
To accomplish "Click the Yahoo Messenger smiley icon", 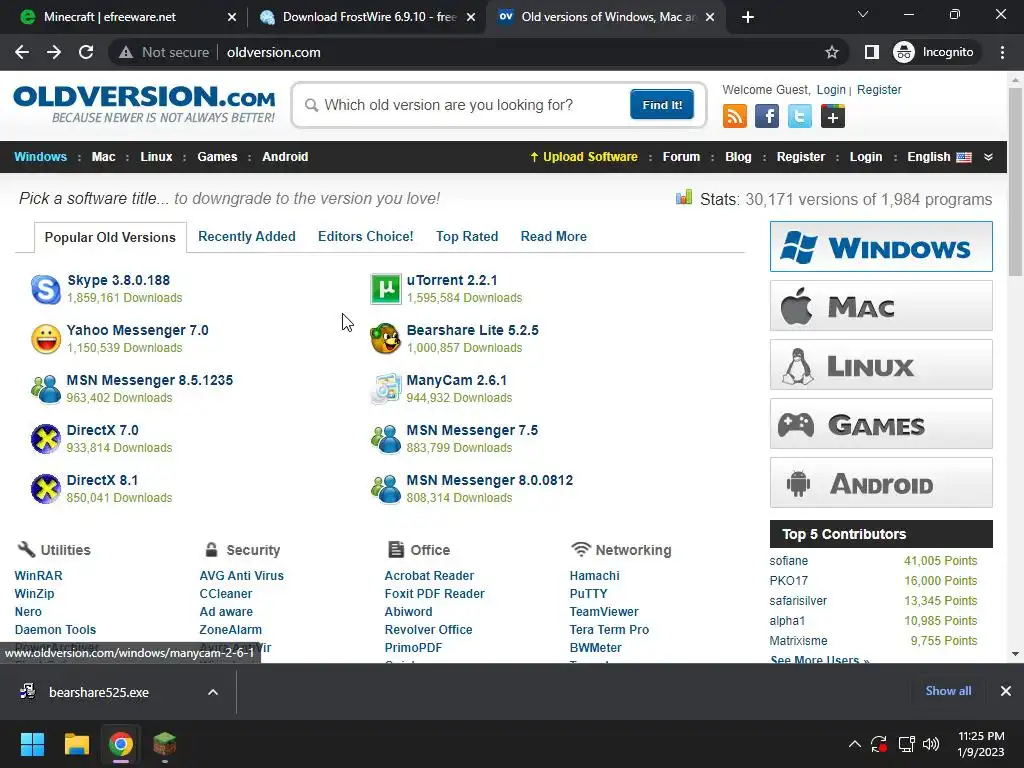I will [46, 340].
